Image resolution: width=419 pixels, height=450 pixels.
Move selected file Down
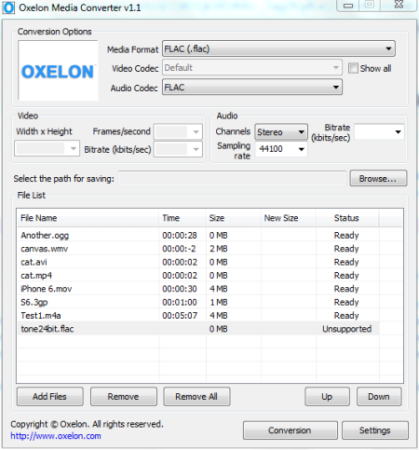(x=379, y=397)
